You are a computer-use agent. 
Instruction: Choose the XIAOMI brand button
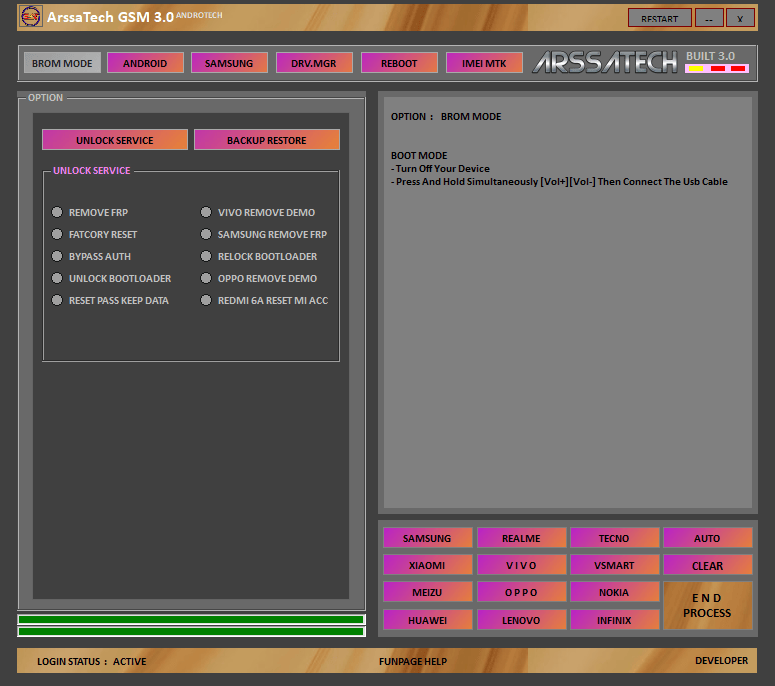(x=427, y=565)
